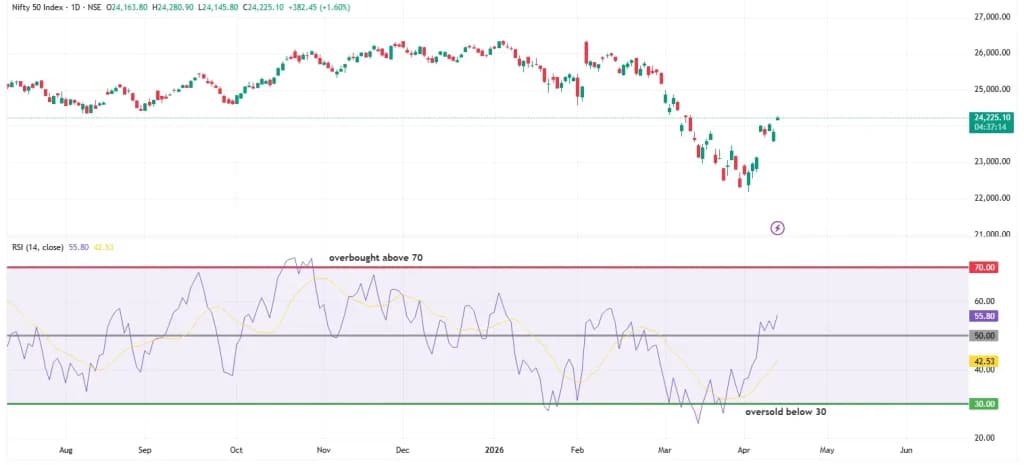This screenshot has height=465, width=1024.
Task: Click the purple 55.80 RSI value tag
Action: pyautogui.click(x=984, y=315)
